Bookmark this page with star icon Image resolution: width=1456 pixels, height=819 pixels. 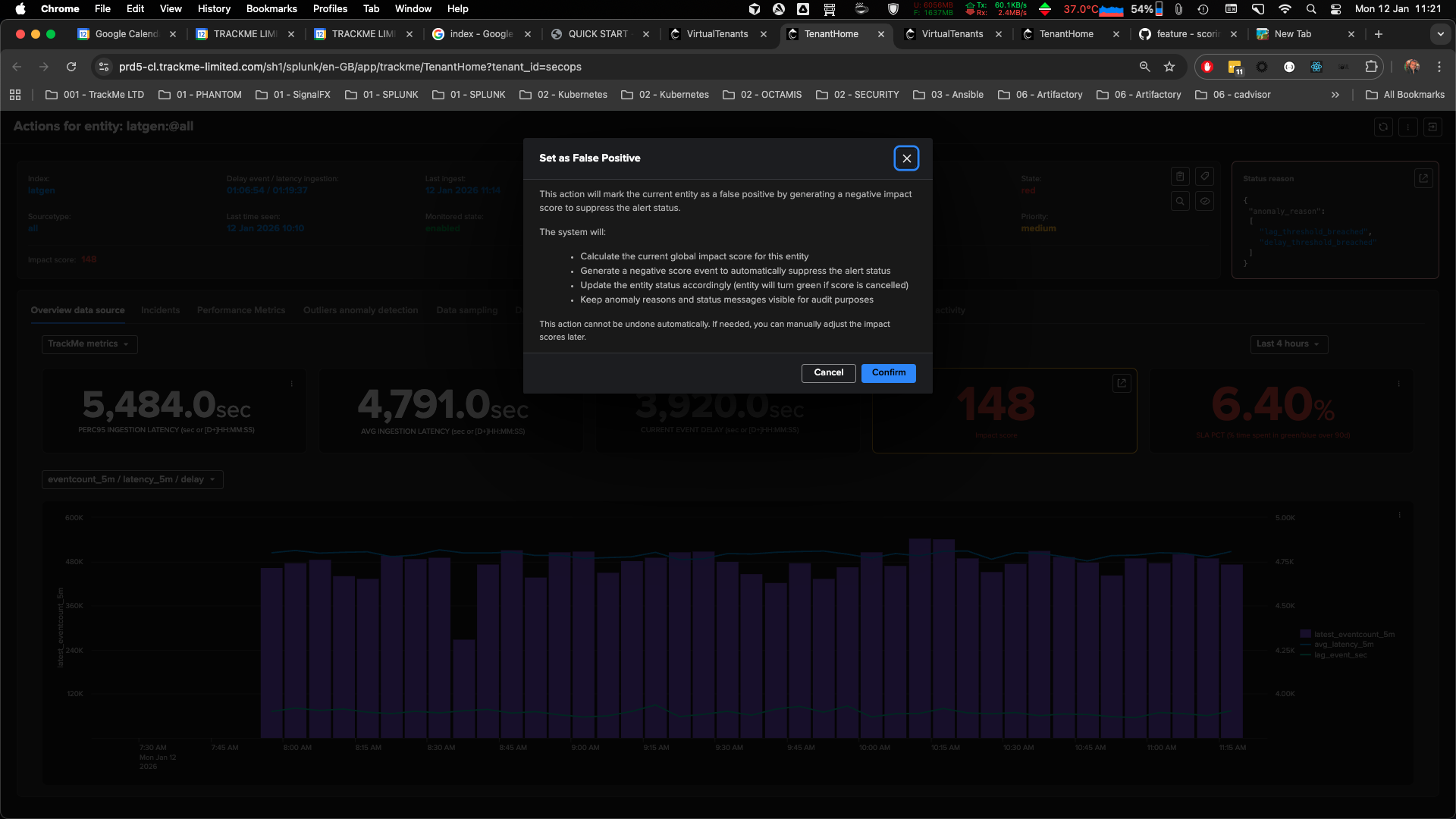click(1169, 67)
